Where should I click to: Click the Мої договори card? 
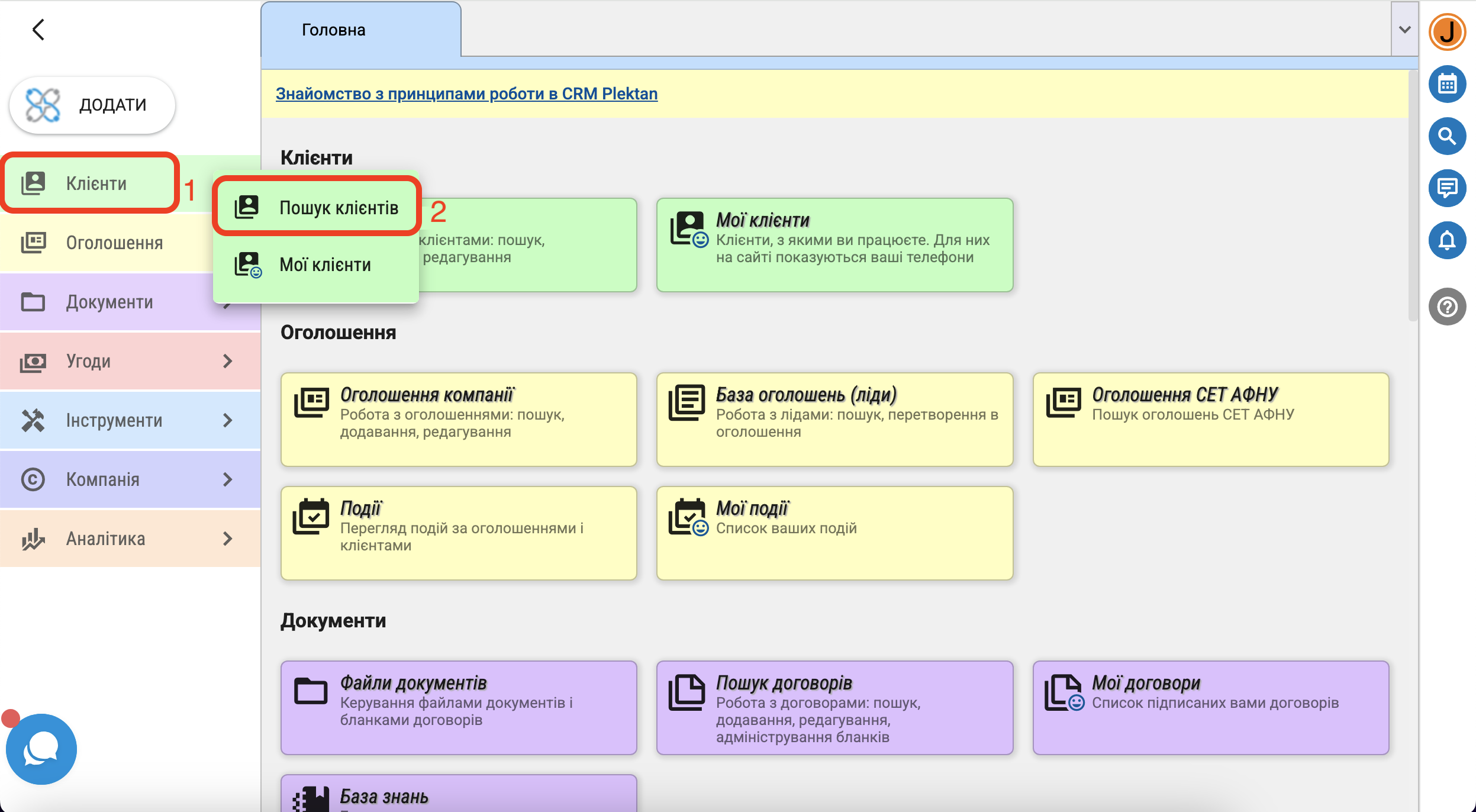[1210, 707]
